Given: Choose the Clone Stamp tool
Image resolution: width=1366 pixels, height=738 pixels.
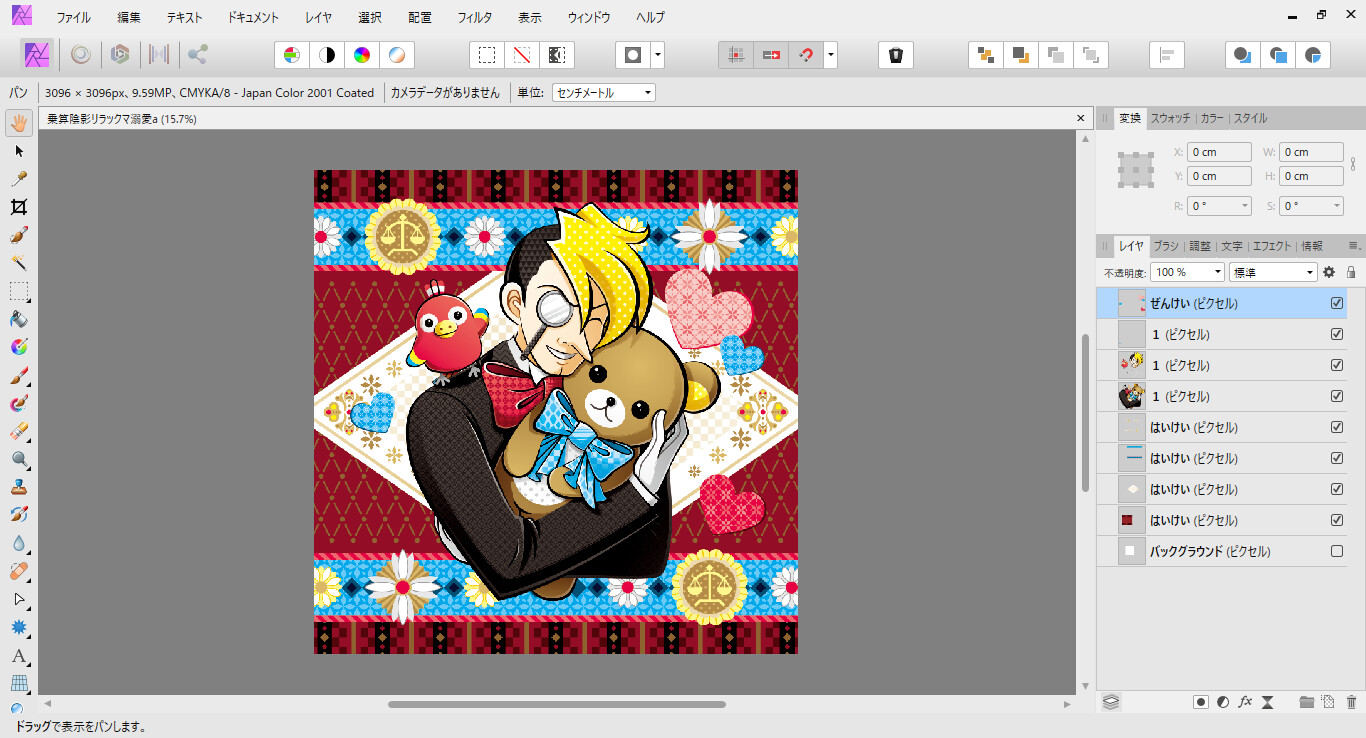Looking at the screenshot, I should [19, 488].
